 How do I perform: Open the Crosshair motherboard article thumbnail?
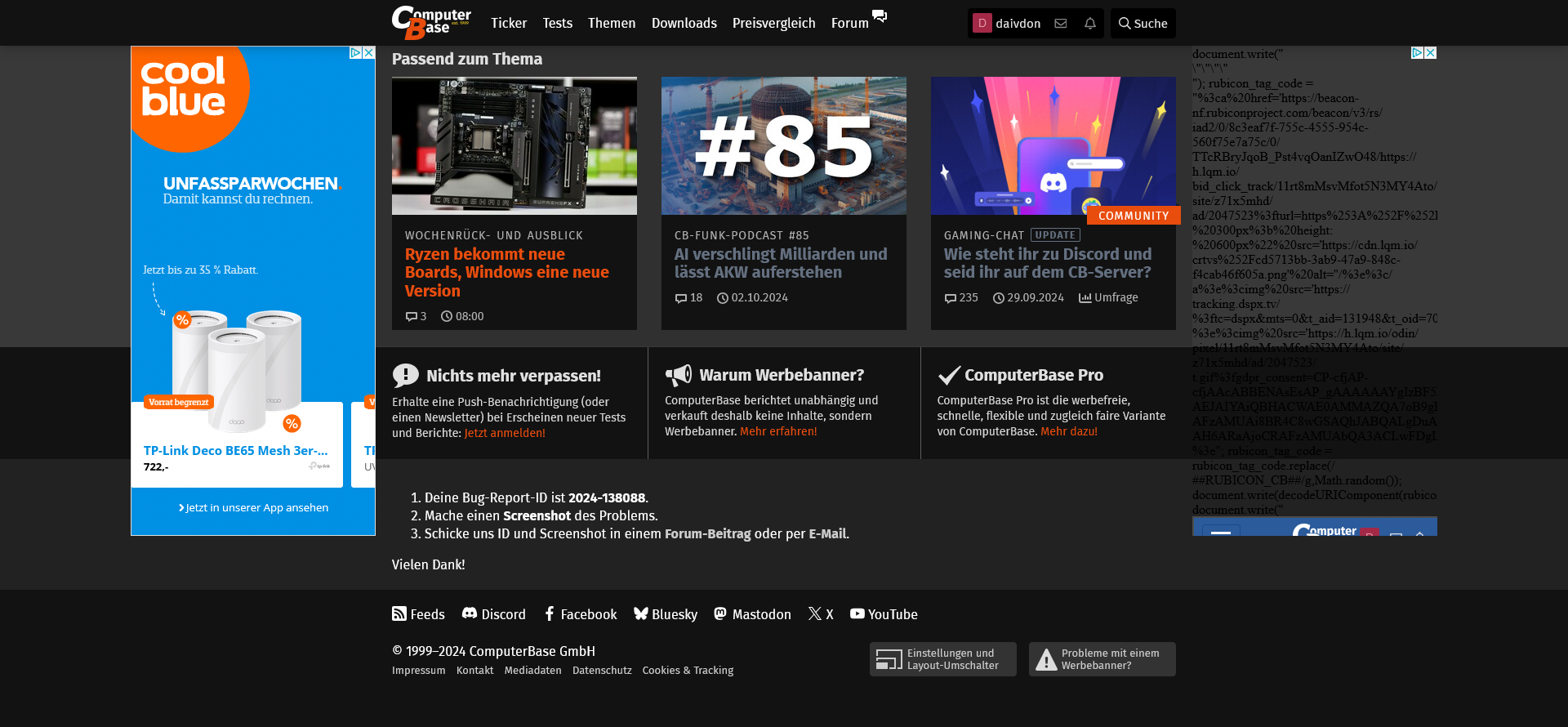click(514, 145)
